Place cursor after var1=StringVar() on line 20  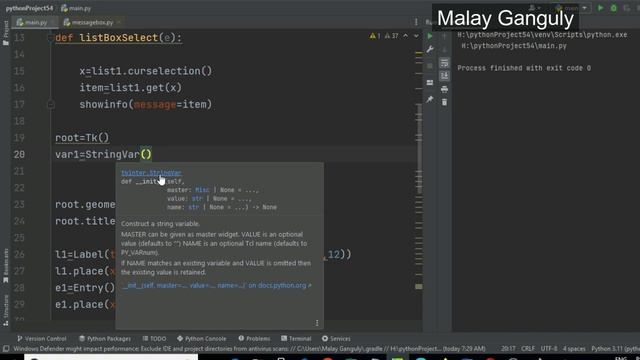tap(152, 155)
